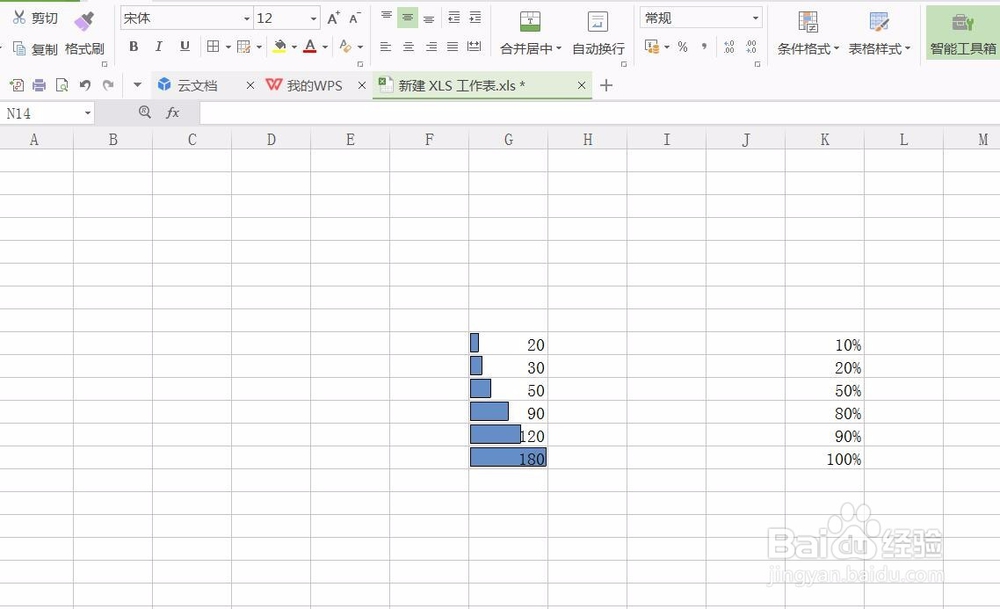
Task: Click the draw border table icon
Action: tap(244, 47)
